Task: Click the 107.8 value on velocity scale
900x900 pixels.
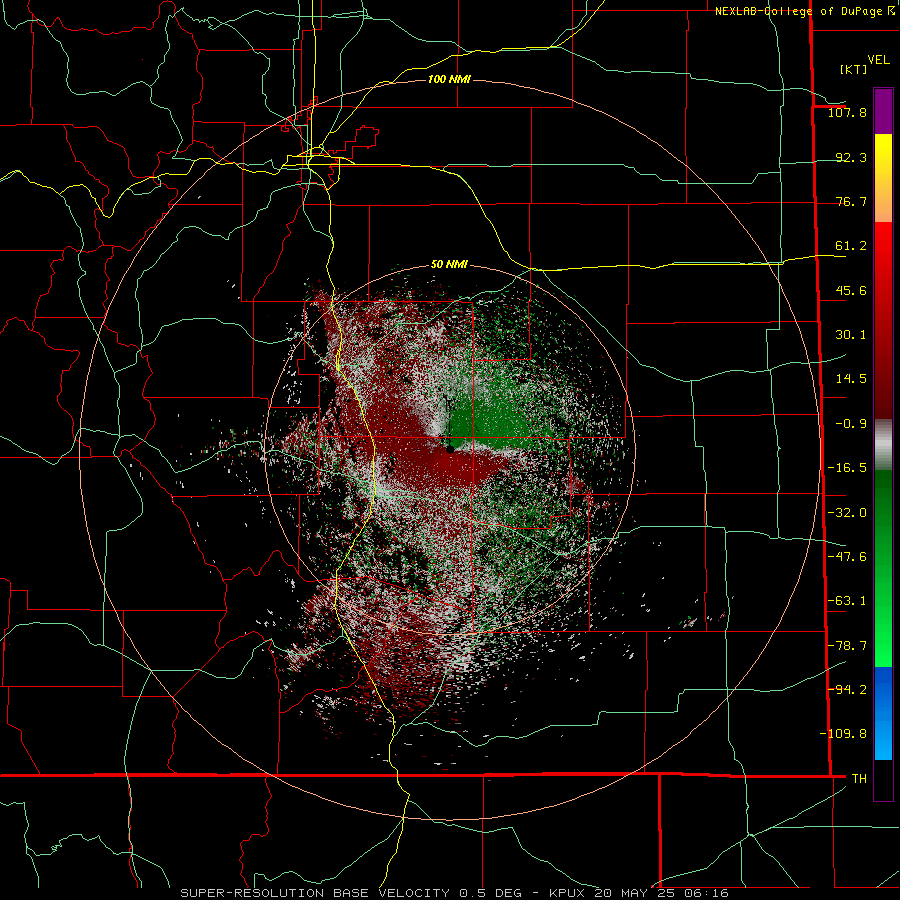Action: [x=847, y=112]
